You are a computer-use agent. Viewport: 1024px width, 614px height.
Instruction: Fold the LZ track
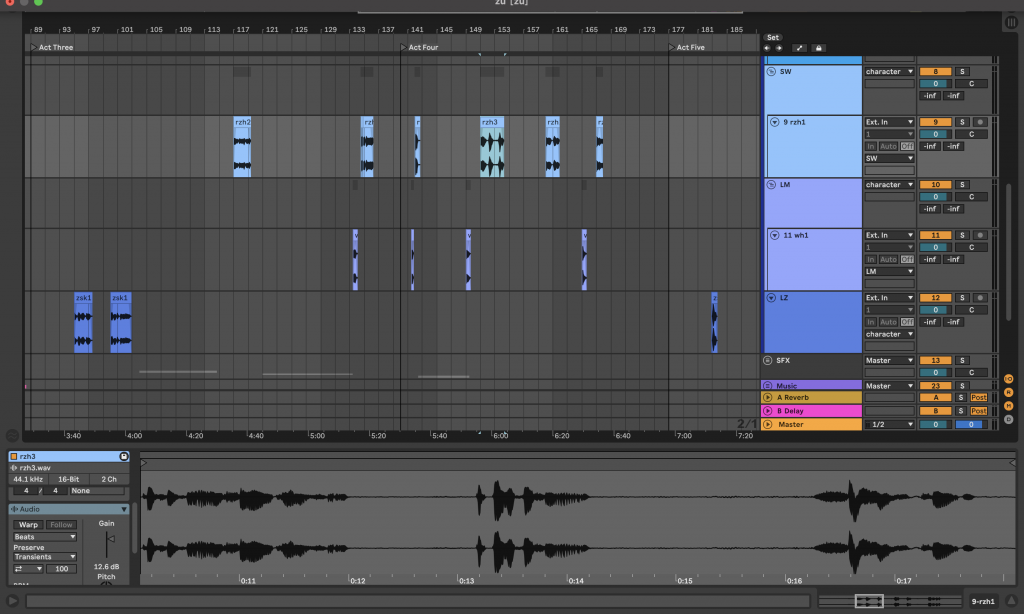tap(771, 298)
